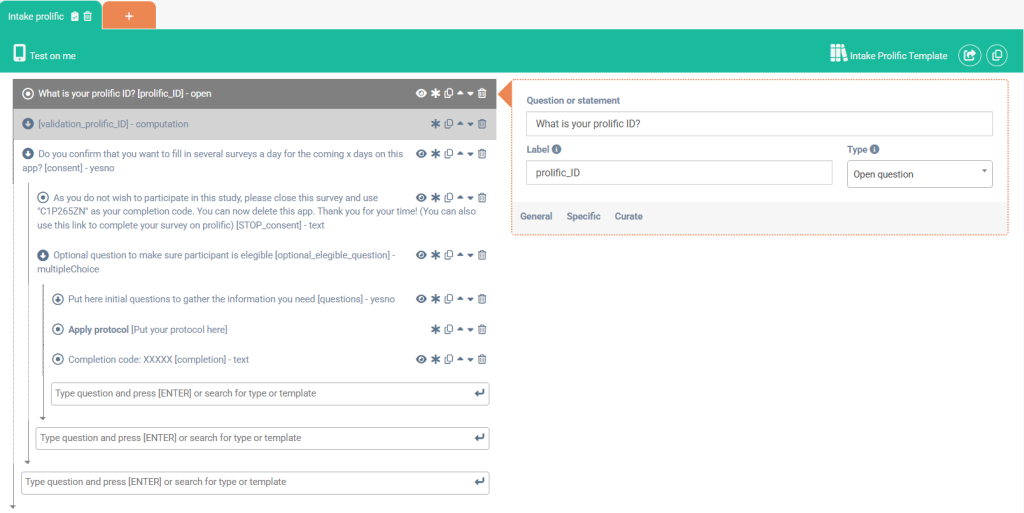Image resolution: width=1024 pixels, height=513 pixels.
Task: Move the questions yesno item down
Action: (470, 300)
